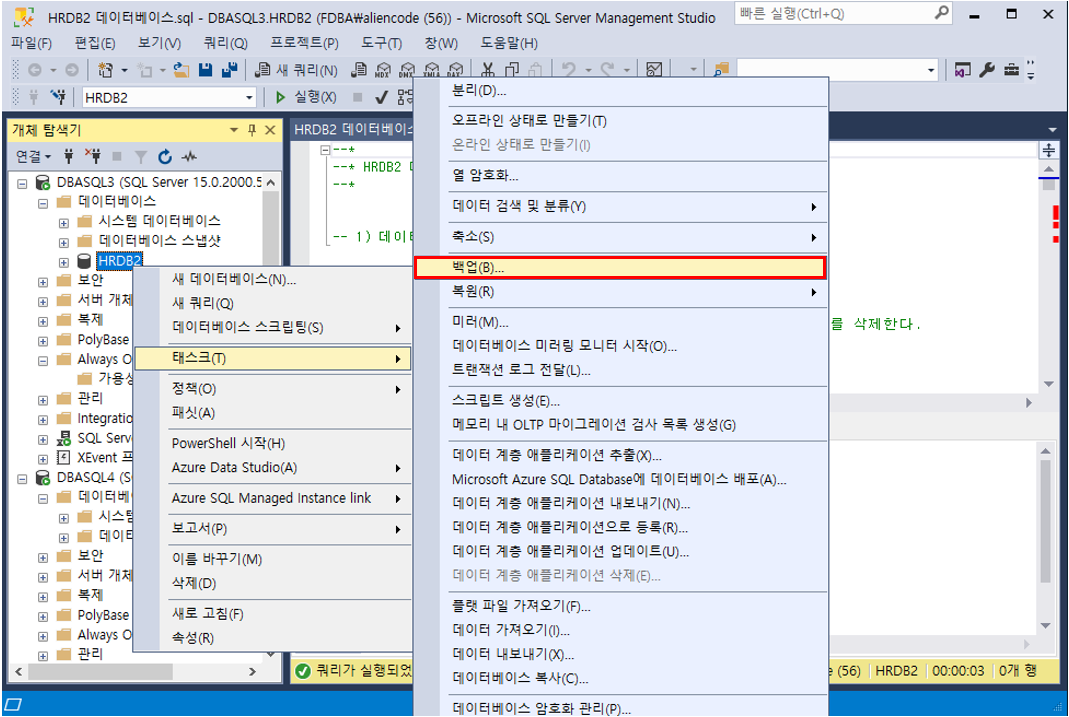1069x717 pixels.
Task: Click the Open File folder icon
Action: click(181, 70)
